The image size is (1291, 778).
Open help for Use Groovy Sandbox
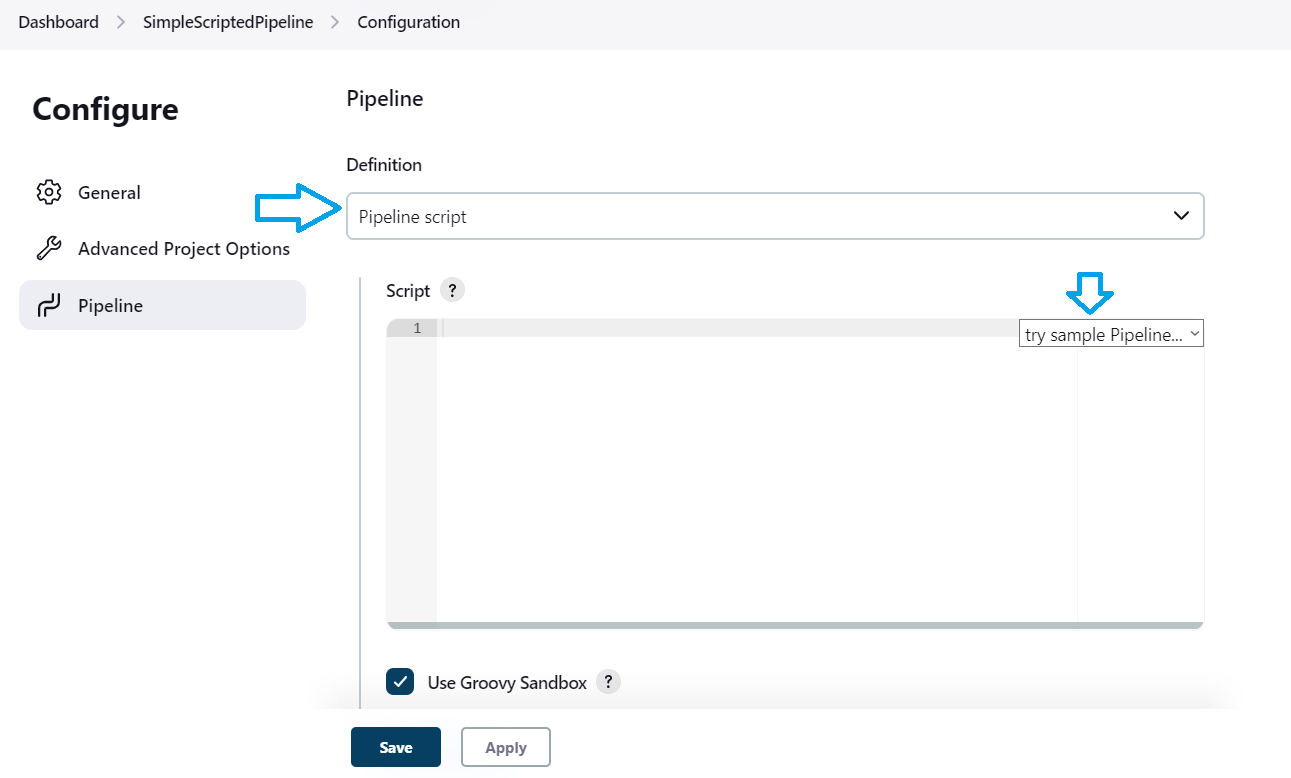608,682
